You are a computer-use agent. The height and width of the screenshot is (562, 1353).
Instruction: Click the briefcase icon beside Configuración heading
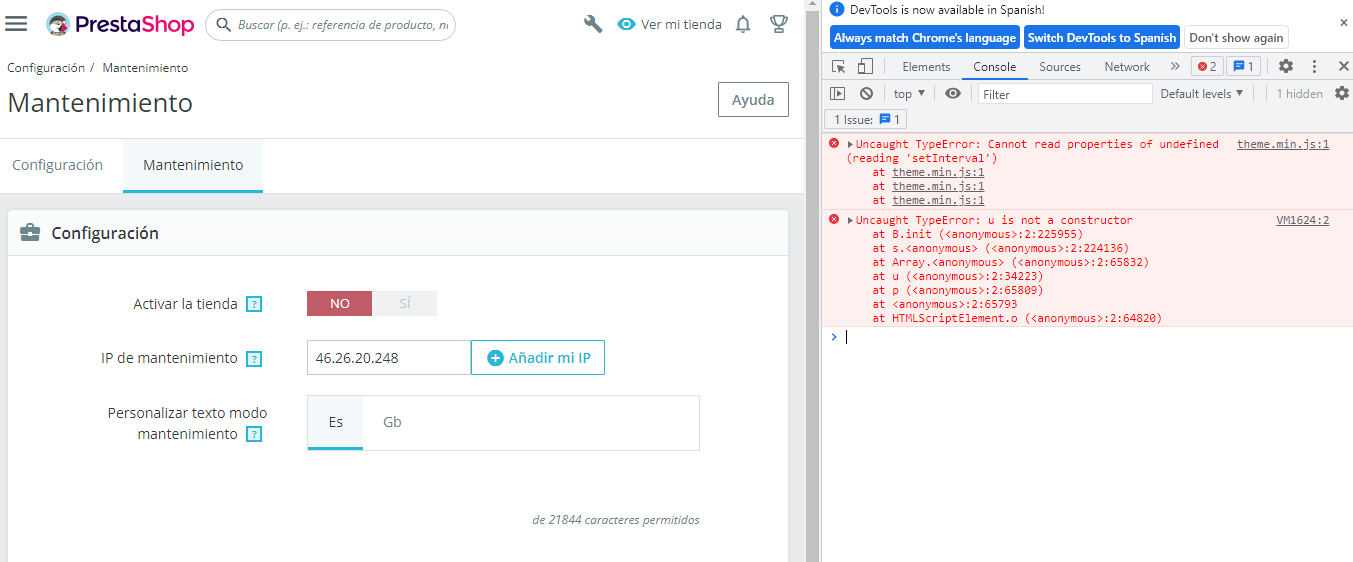pyautogui.click(x=31, y=233)
